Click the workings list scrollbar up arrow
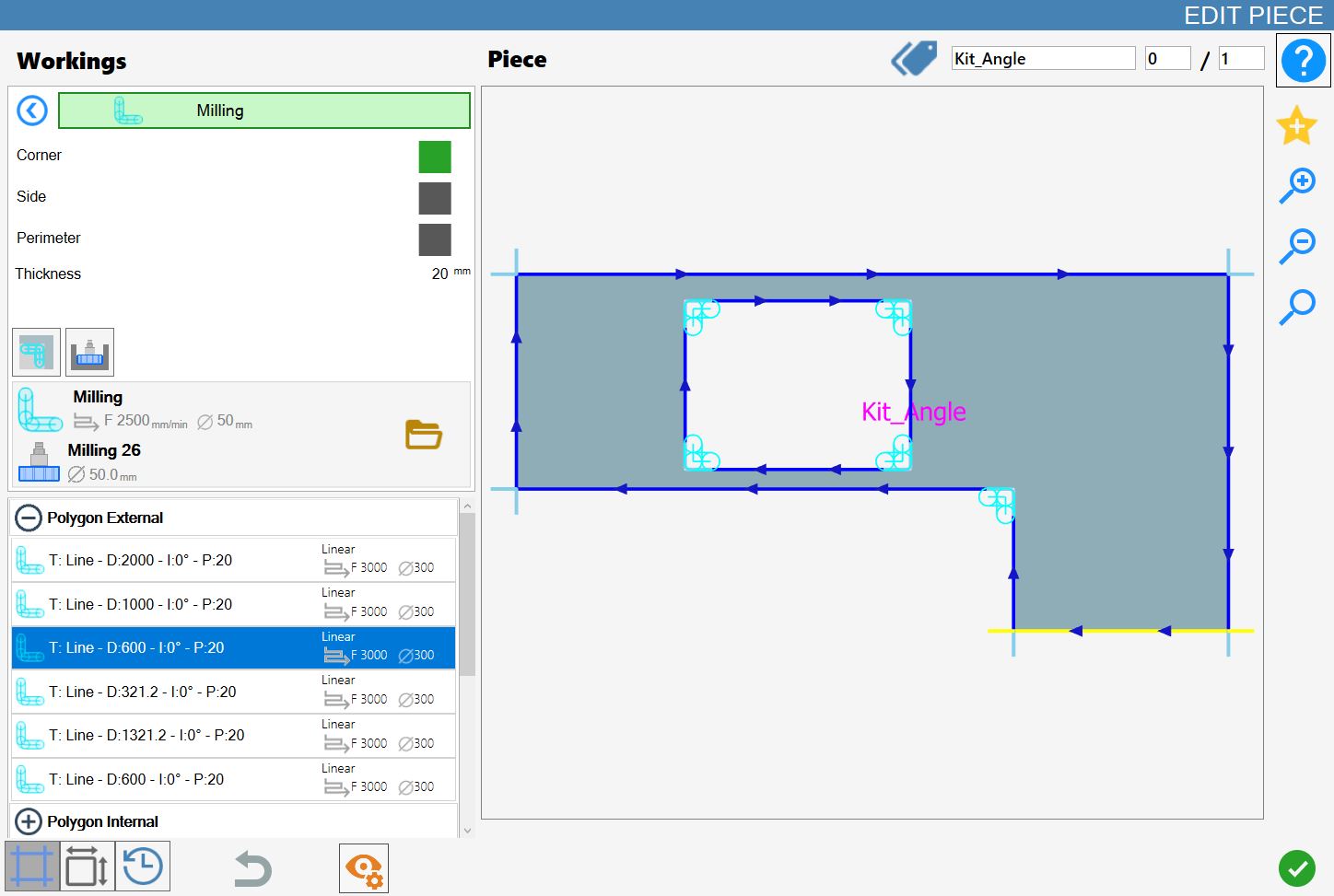The height and width of the screenshot is (896, 1334). click(467, 506)
